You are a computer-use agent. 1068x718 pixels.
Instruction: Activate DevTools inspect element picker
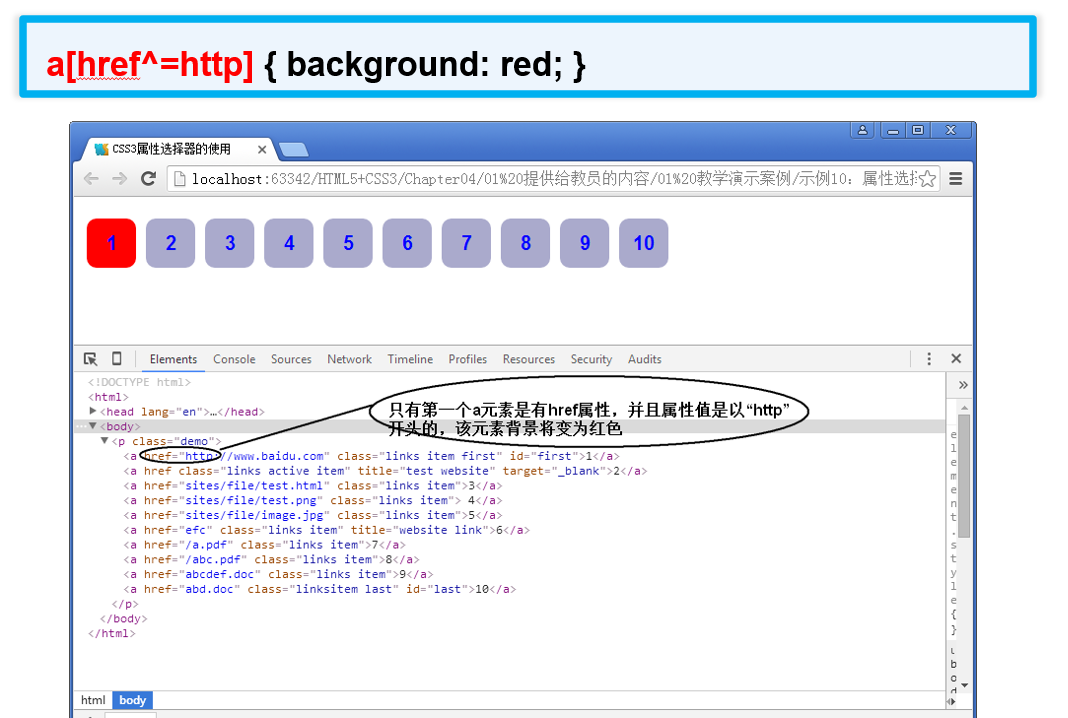90,359
